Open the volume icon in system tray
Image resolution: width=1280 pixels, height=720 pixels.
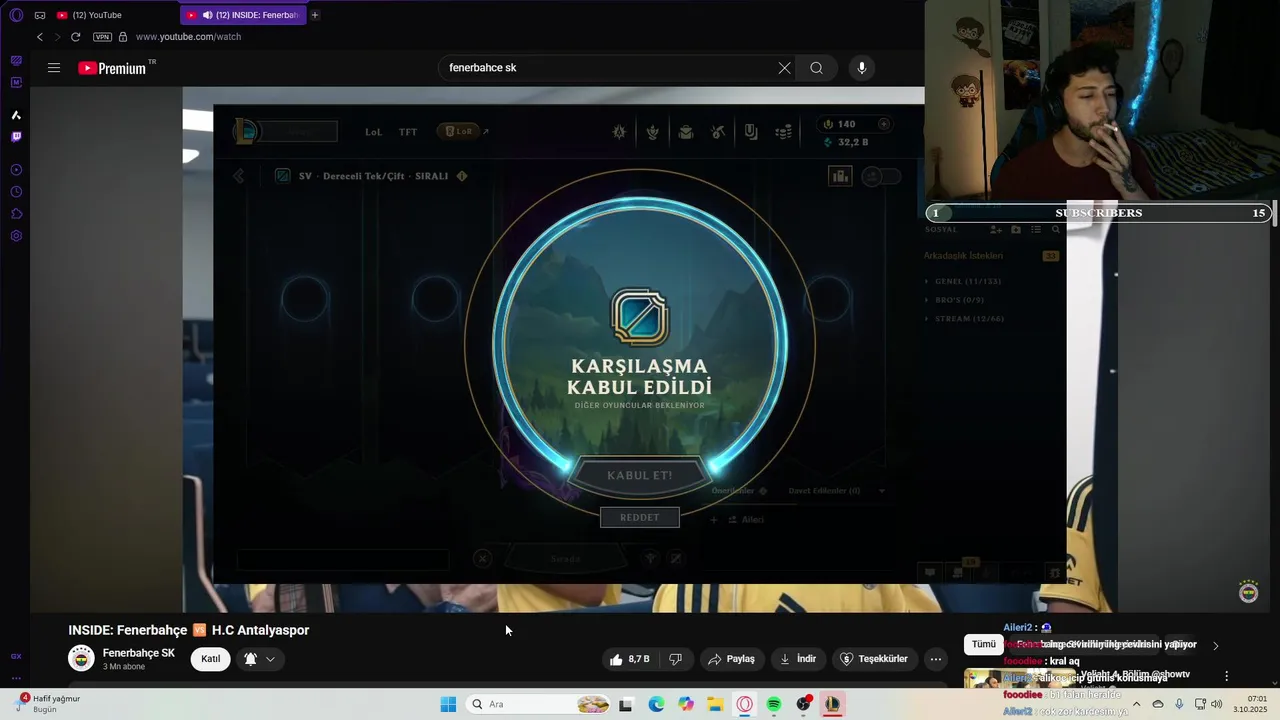click(1217, 704)
